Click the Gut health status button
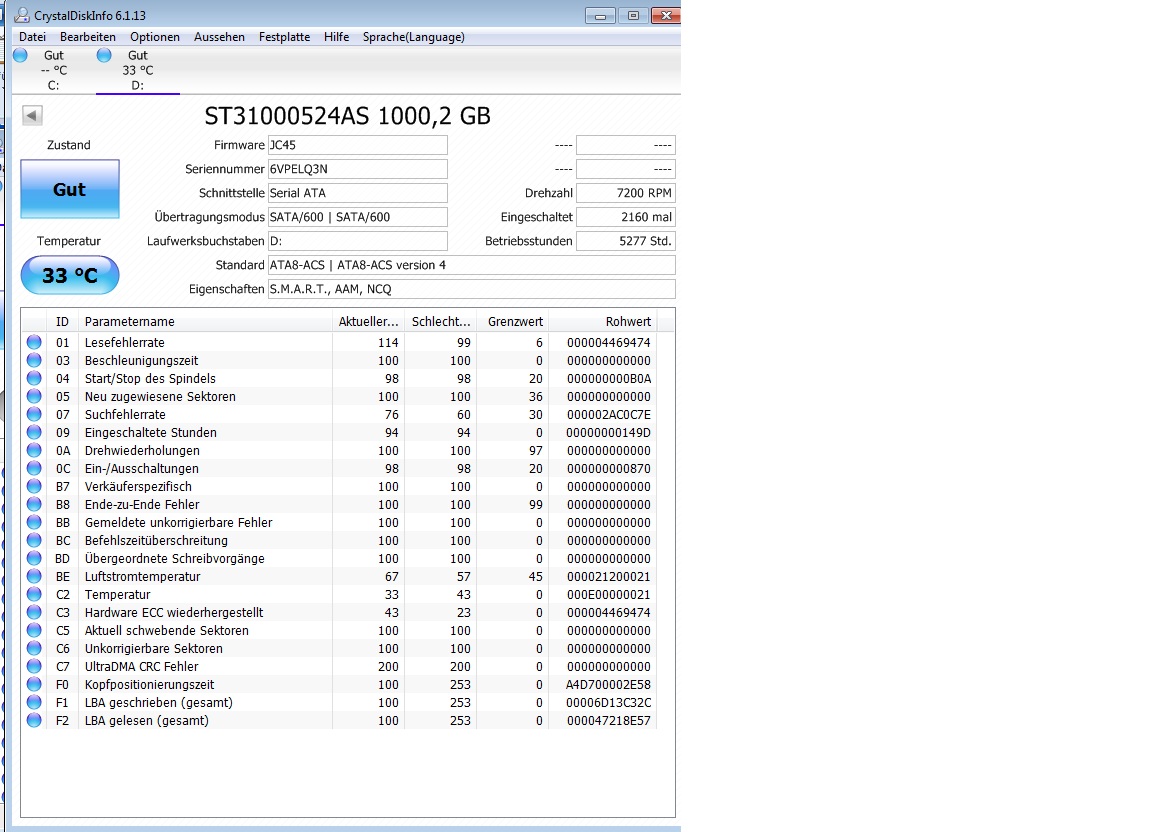This screenshot has width=1152, height=832. click(x=70, y=189)
